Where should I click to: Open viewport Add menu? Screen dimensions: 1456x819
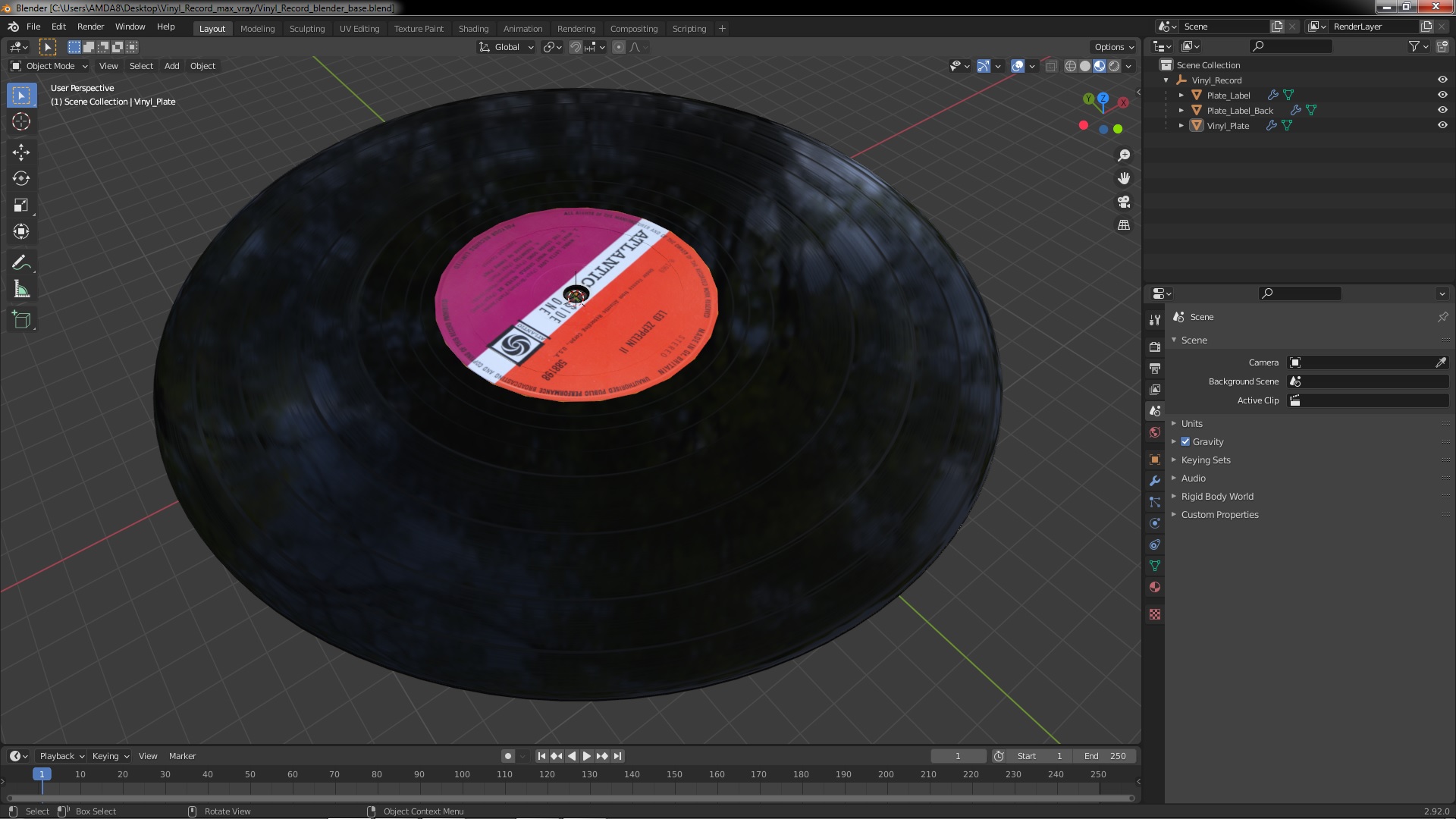[172, 66]
